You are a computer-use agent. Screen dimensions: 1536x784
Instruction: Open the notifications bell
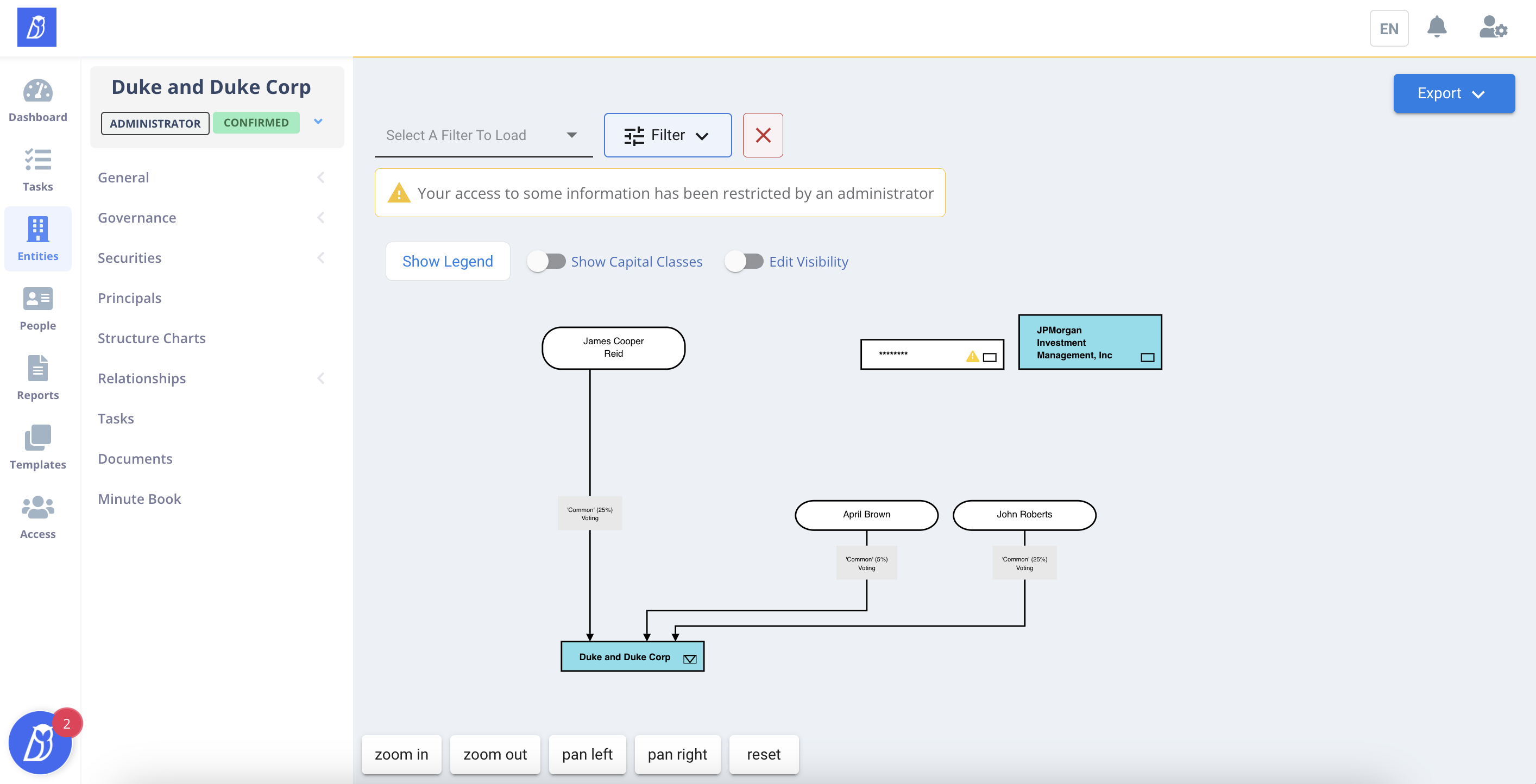pyautogui.click(x=1437, y=28)
